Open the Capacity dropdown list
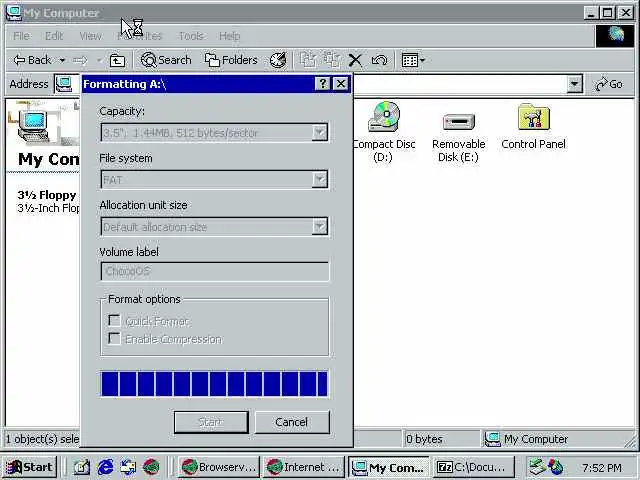Image resolution: width=640 pixels, height=480 pixels. coord(320,132)
